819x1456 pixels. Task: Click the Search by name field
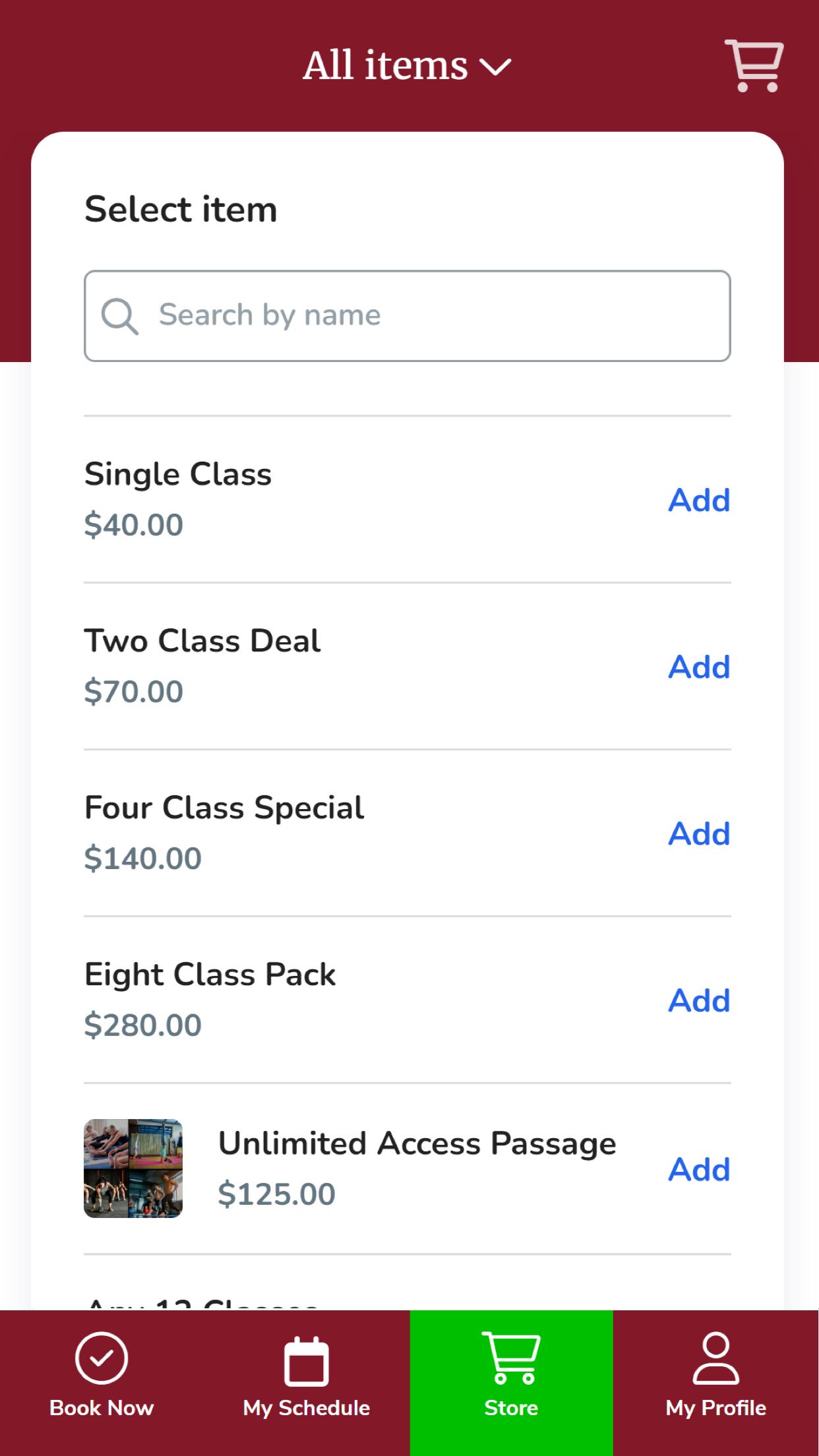(408, 316)
